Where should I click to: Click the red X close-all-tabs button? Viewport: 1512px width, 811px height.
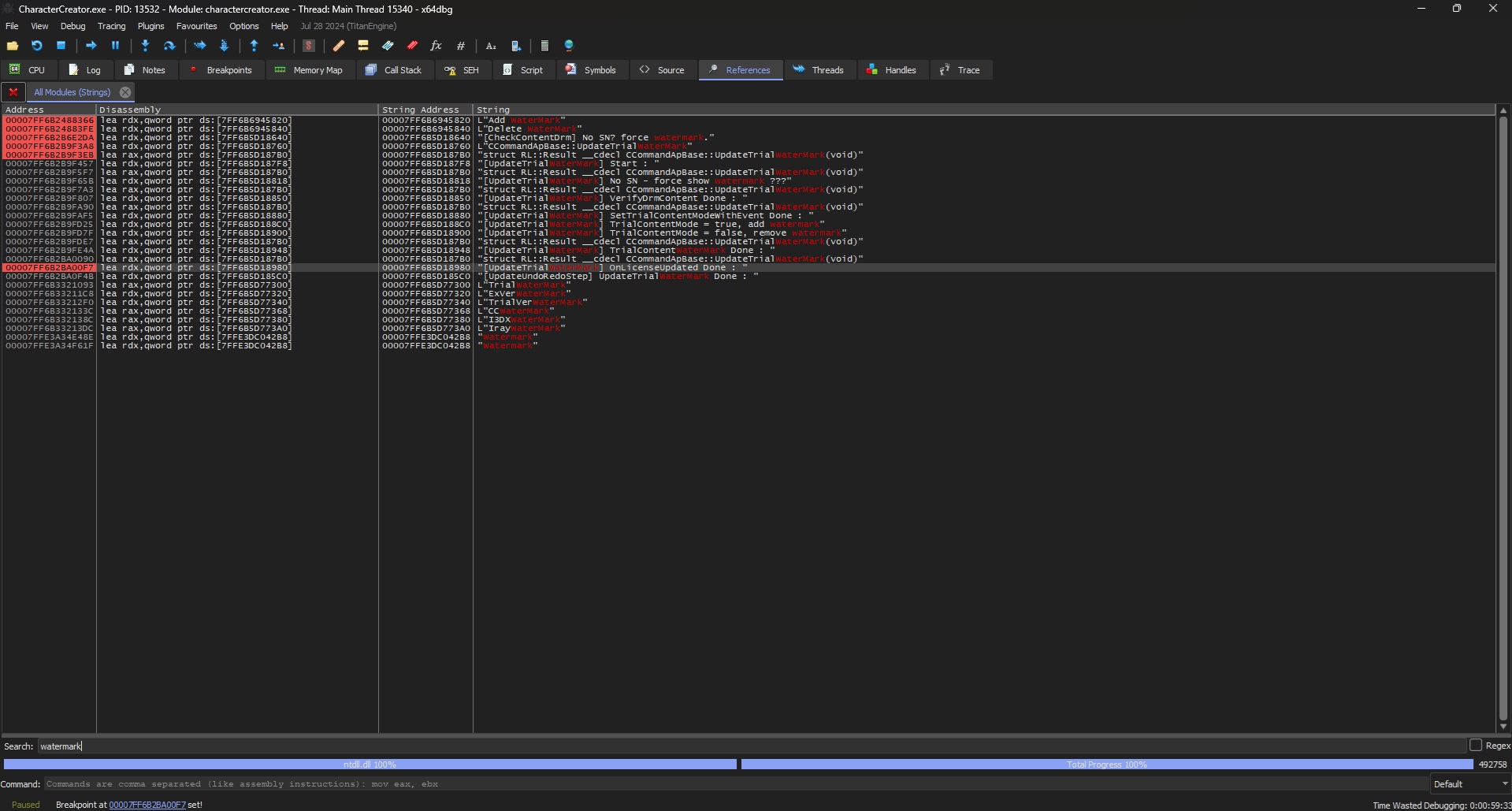click(13, 92)
